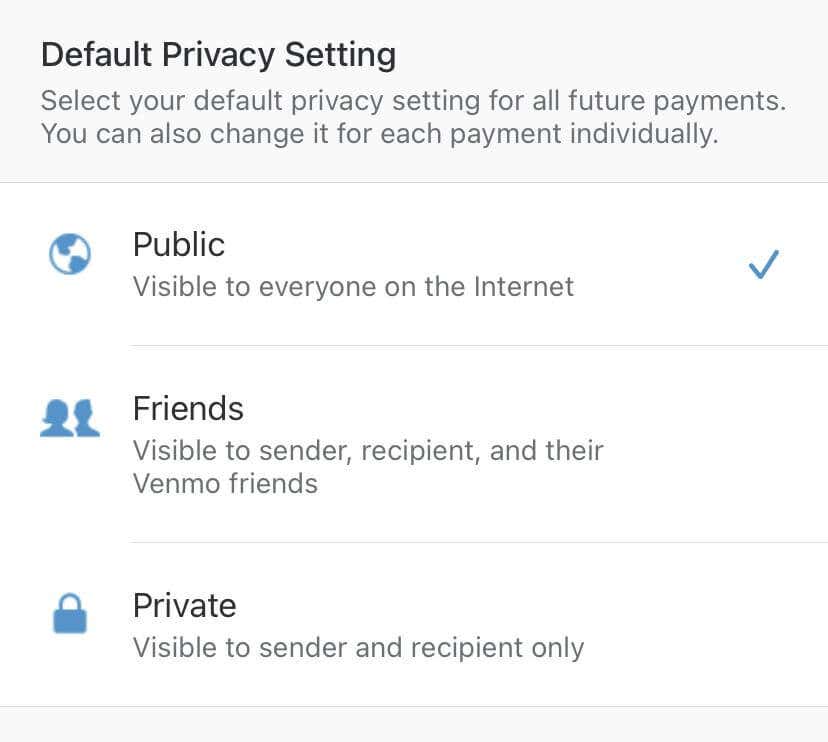Viewport: 828px width, 742px height.
Task: Tap the blue check indicating current selection
Action: tap(763, 263)
